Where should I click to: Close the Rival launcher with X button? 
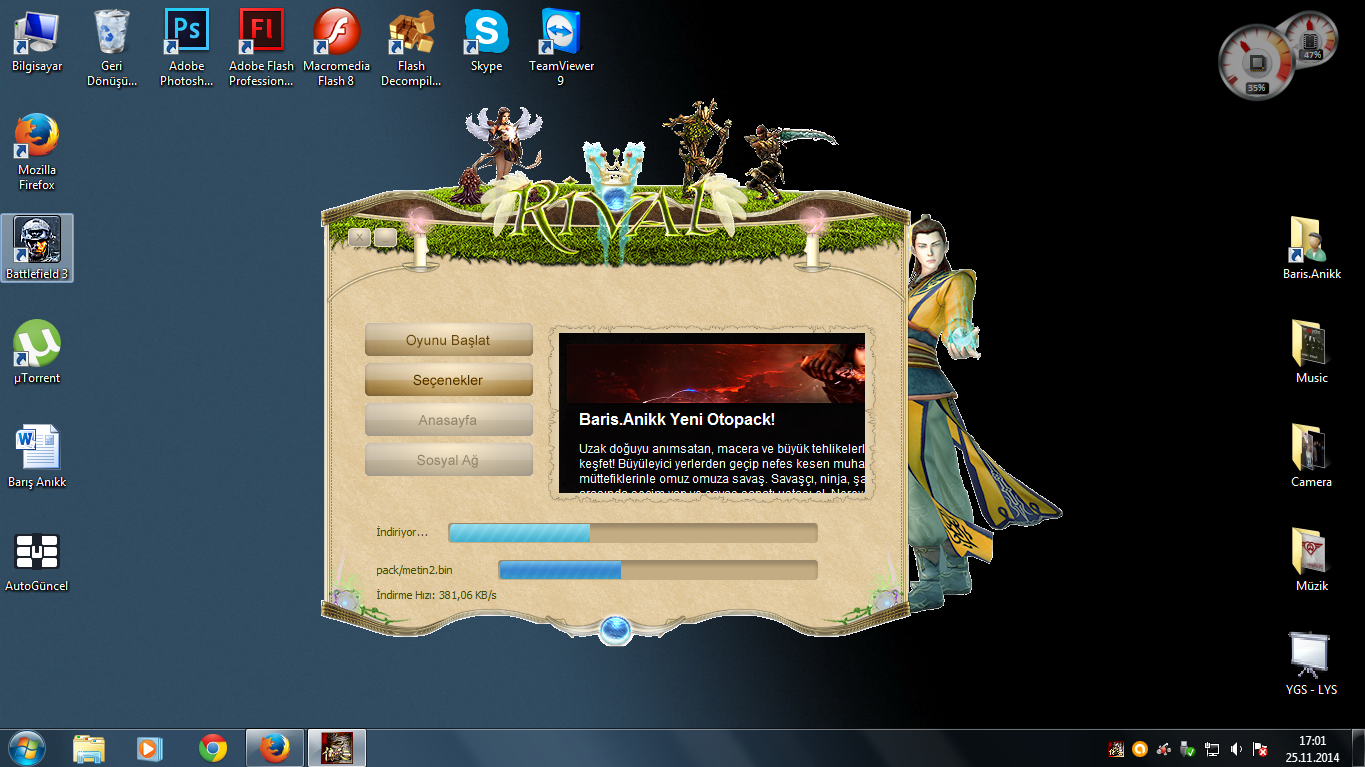pyautogui.click(x=358, y=237)
